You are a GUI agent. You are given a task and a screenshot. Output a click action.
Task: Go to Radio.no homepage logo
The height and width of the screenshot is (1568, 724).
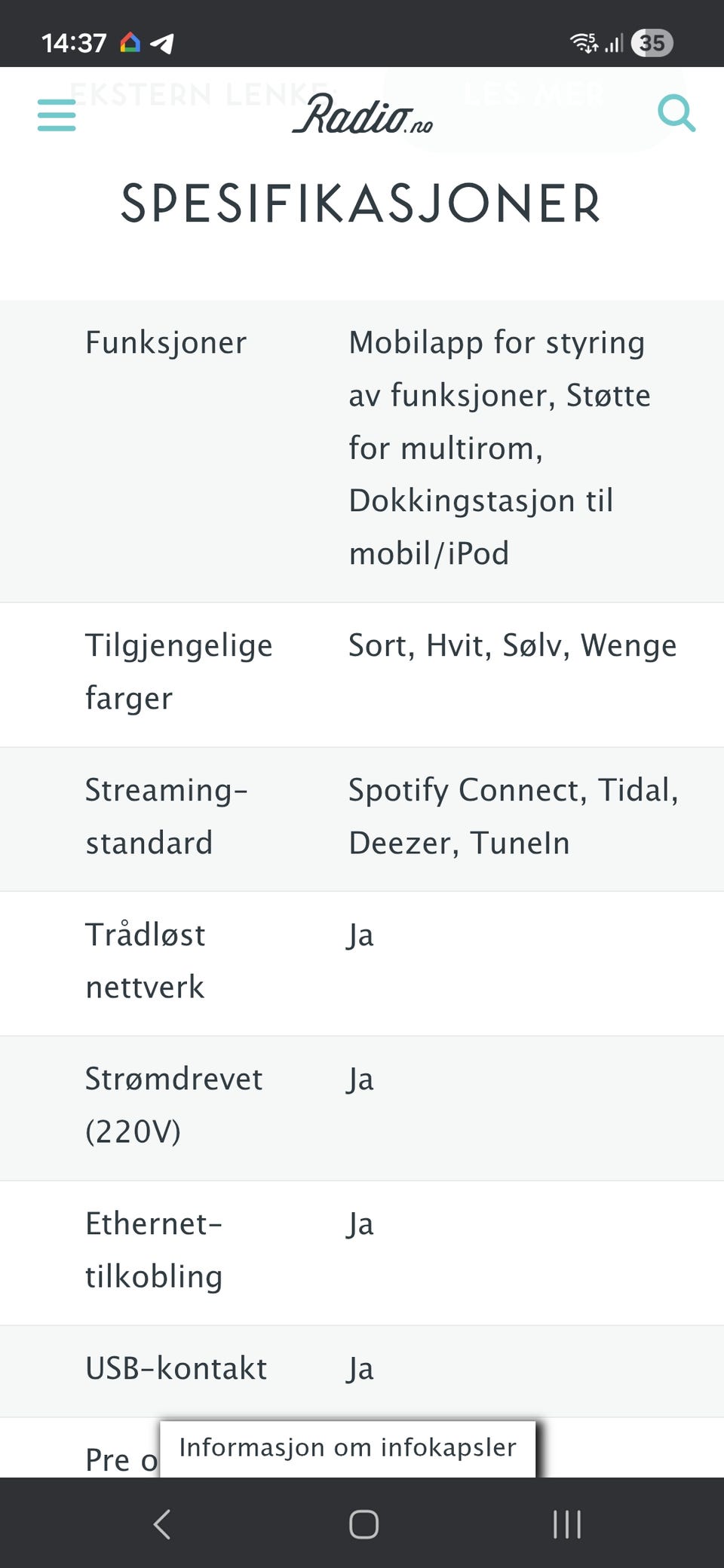coord(363,115)
